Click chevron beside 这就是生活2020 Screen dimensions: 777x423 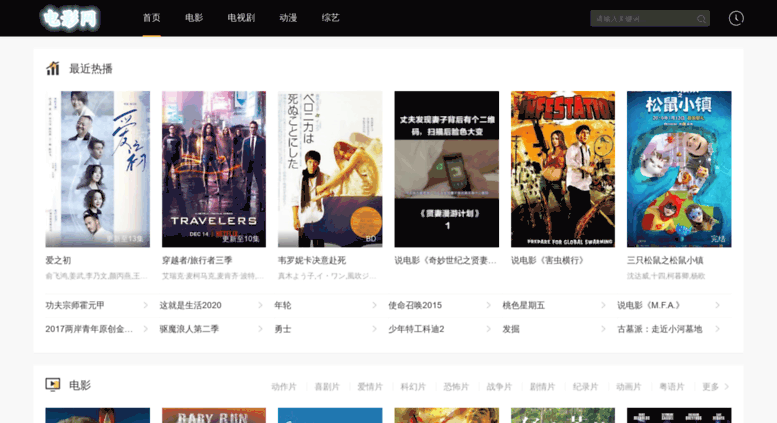[260, 305]
